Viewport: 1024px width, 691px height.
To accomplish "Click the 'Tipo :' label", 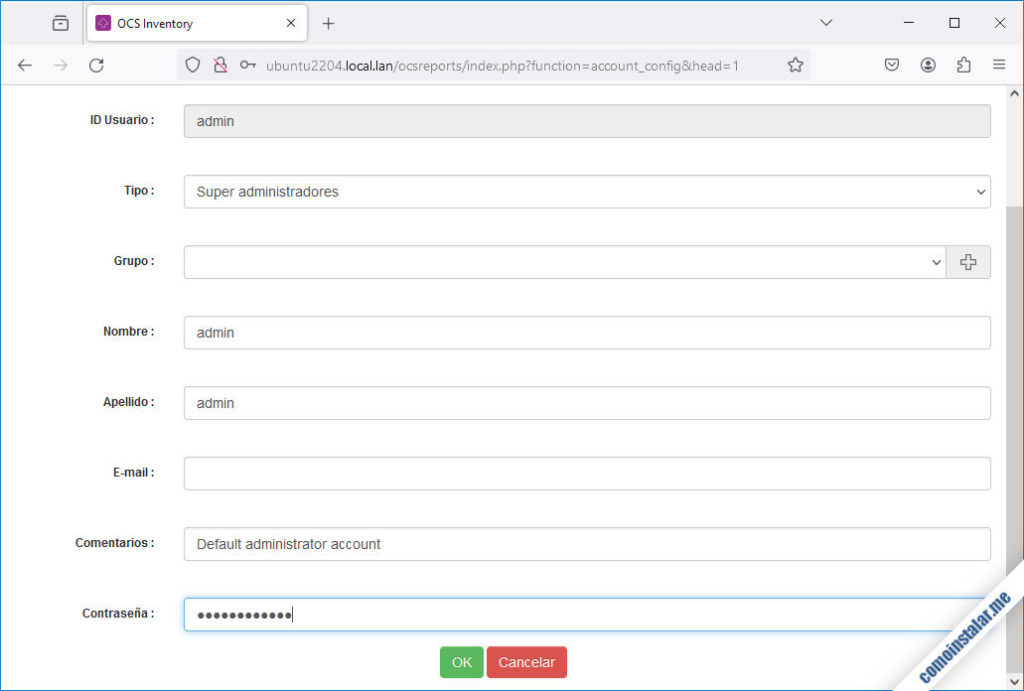I will click(139, 190).
